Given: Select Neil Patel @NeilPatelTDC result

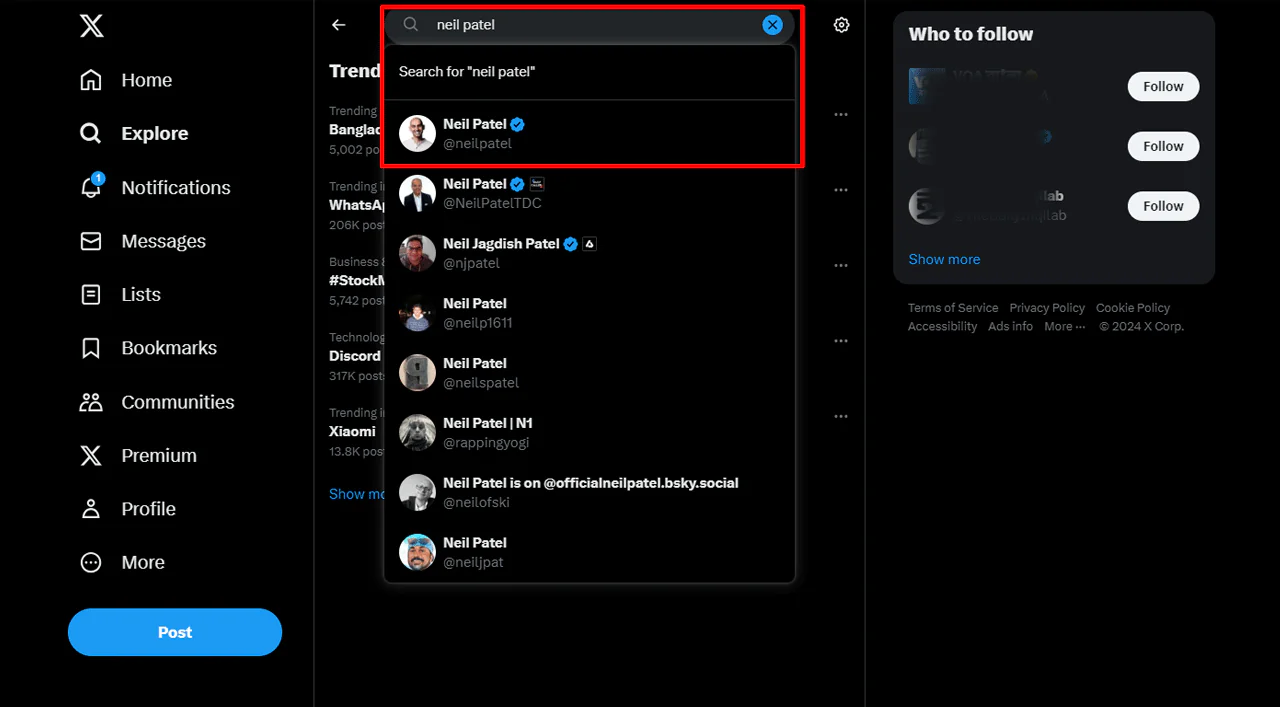Looking at the screenshot, I should click(x=590, y=193).
